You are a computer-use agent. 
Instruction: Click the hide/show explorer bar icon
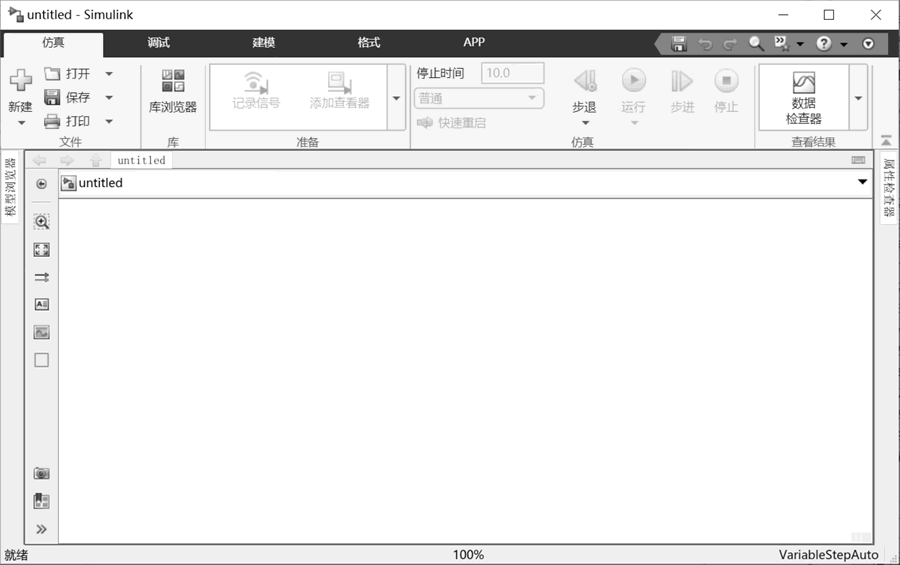pyautogui.click(x=41, y=184)
